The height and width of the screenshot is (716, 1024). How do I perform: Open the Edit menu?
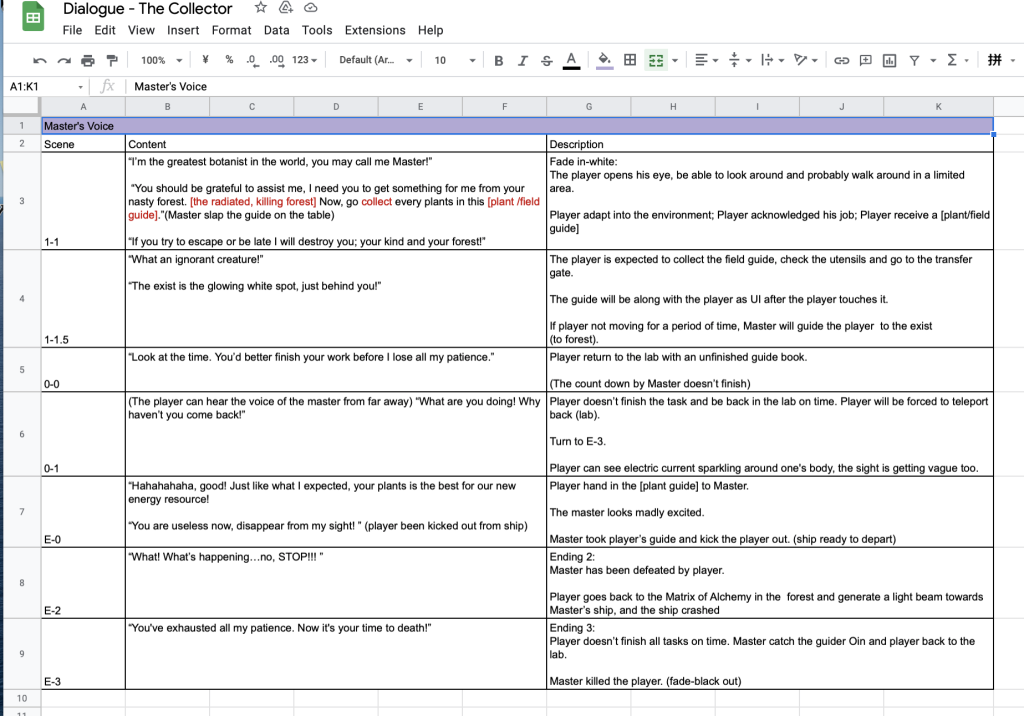[x=104, y=30]
